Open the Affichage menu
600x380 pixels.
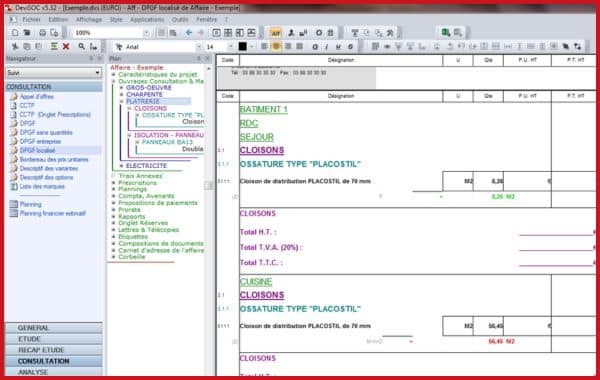pos(89,19)
